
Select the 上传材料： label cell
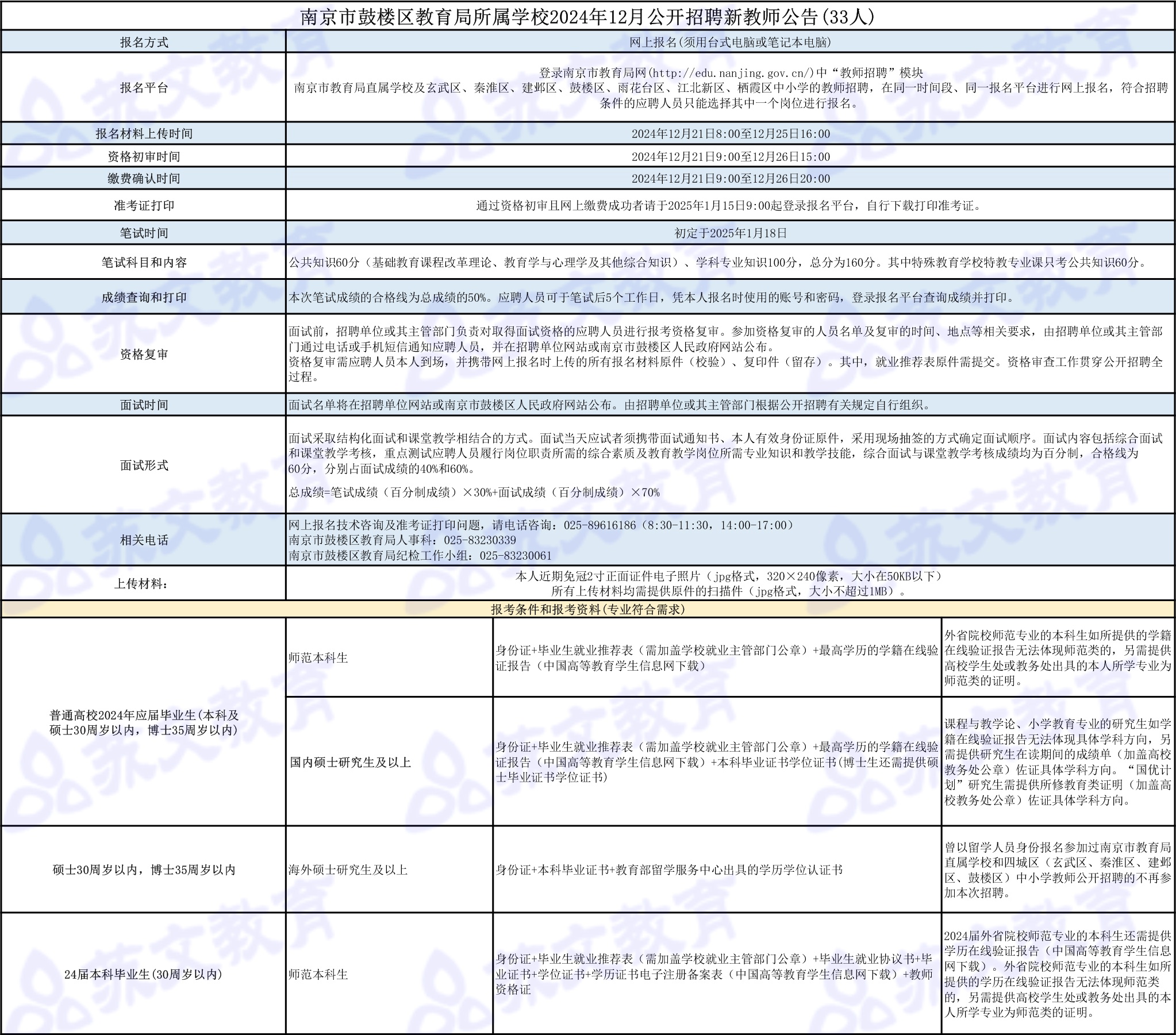144,583
